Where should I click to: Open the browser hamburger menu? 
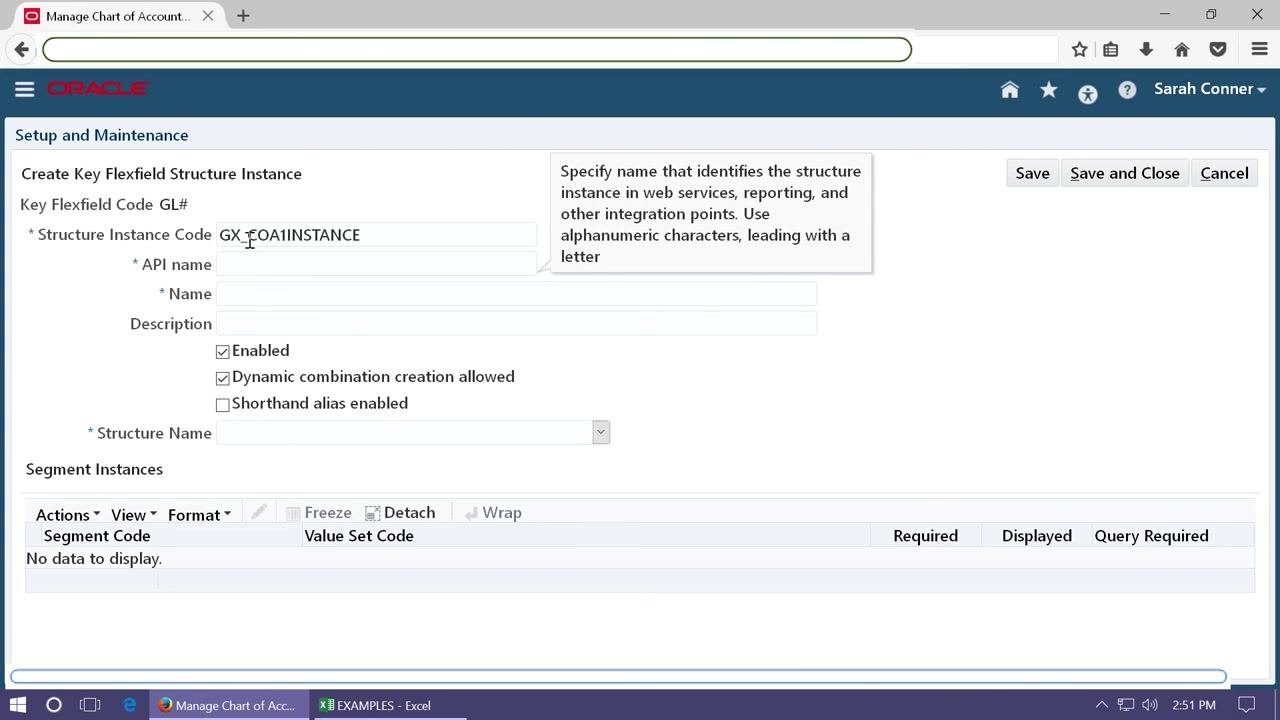[x=1260, y=49]
